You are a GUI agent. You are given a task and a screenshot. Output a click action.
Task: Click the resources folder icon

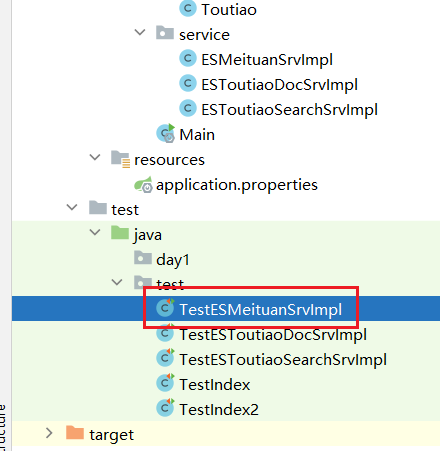tap(120, 159)
